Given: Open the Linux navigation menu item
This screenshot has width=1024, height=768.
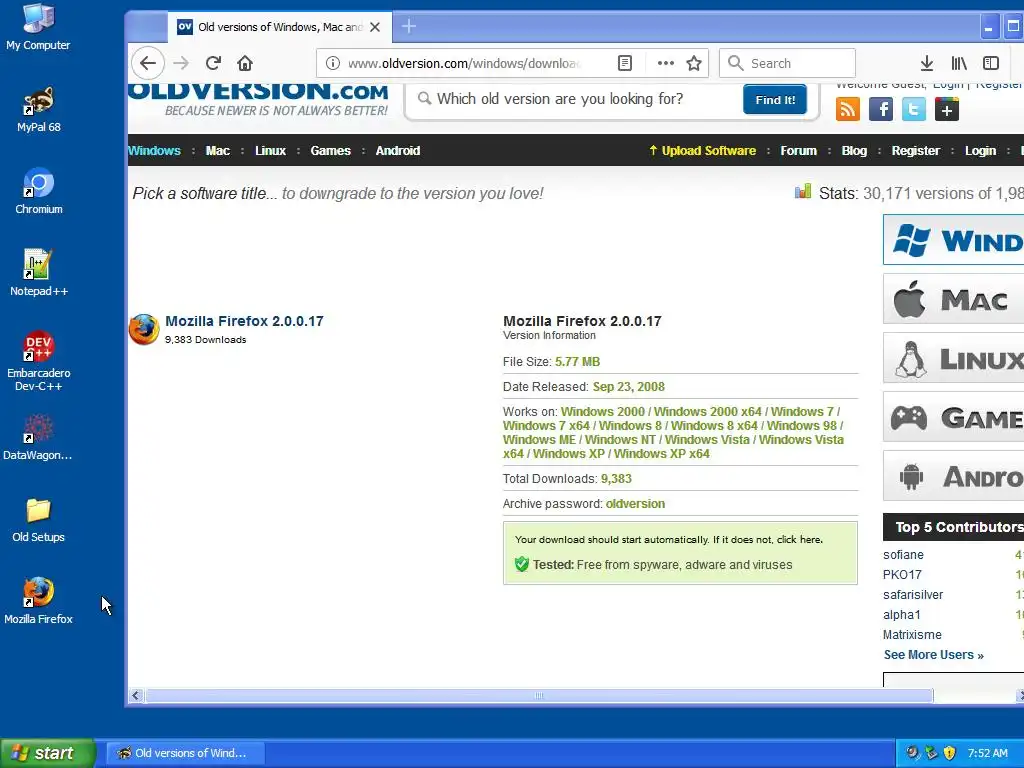Looking at the screenshot, I should pos(270,151).
